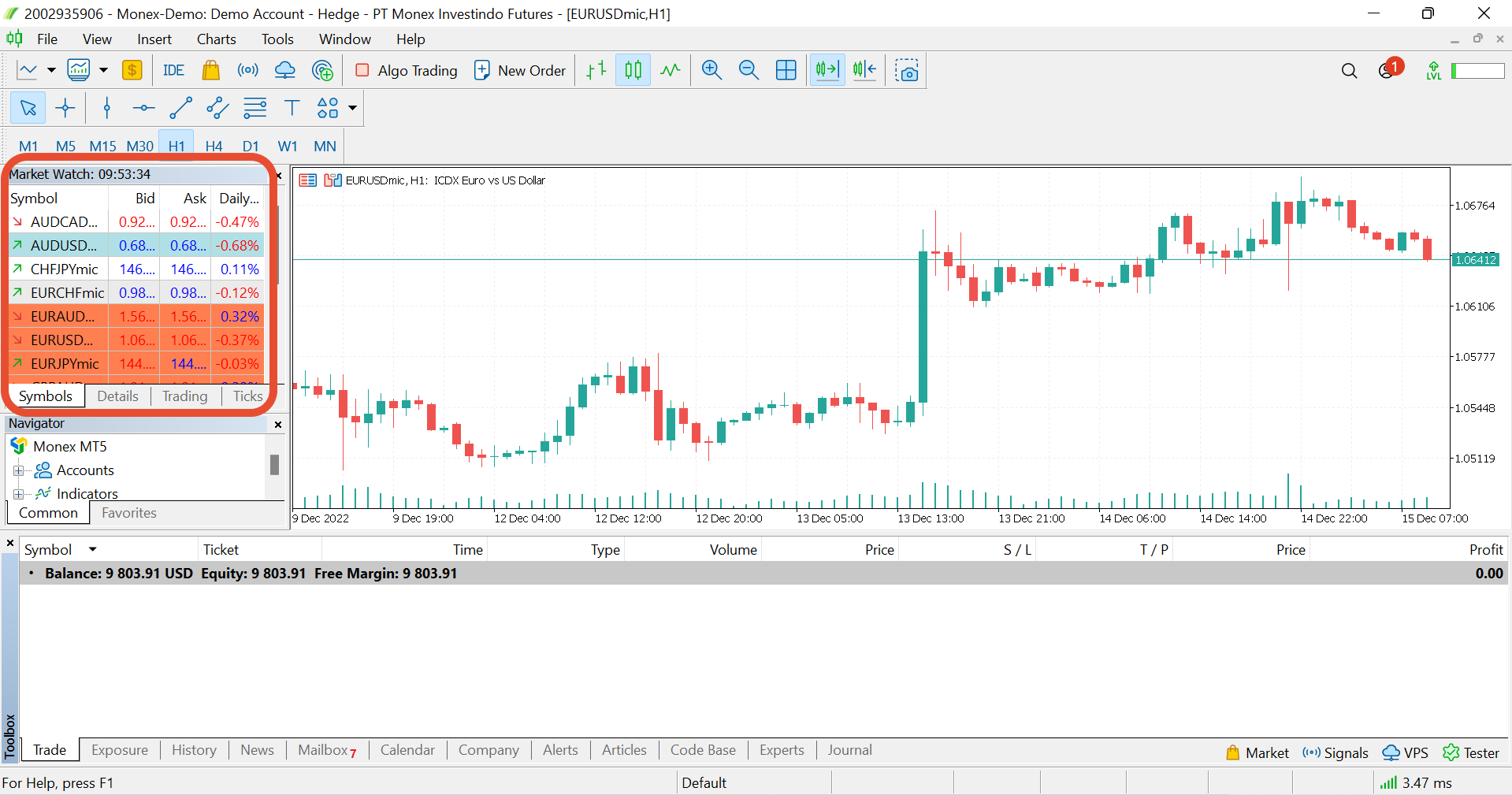Select the H4 timeframe button
The width and height of the screenshot is (1512, 795).
(214, 147)
